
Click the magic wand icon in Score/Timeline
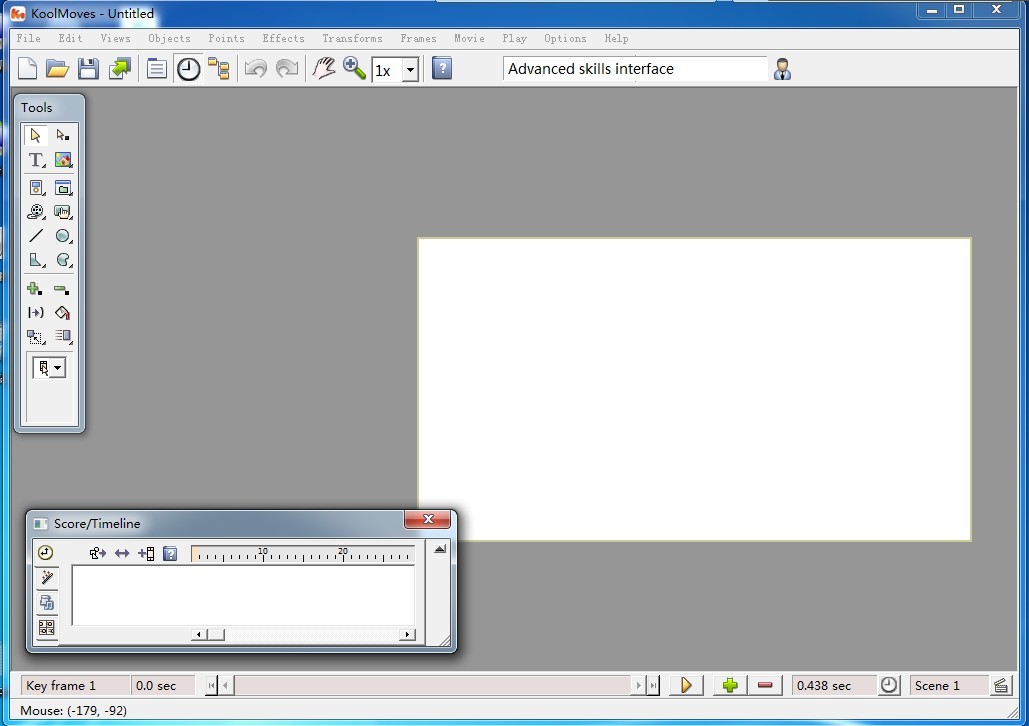pyautogui.click(x=46, y=578)
